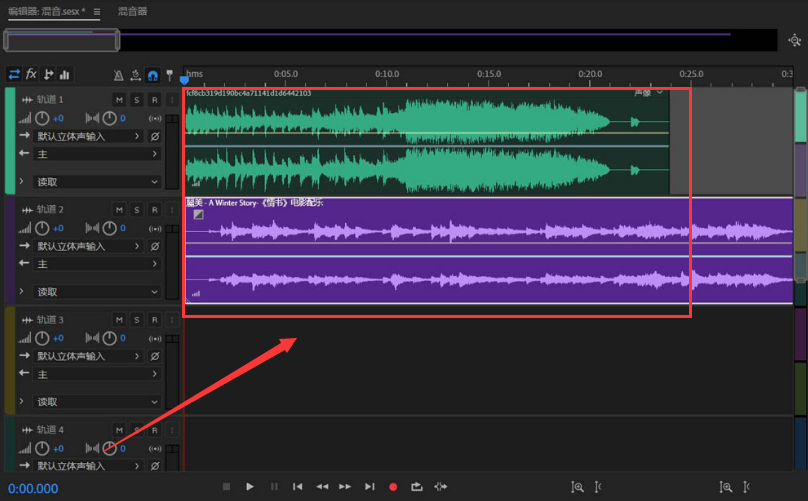
Task: Mute 轨道 4 with the M button
Action: coord(119,430)
